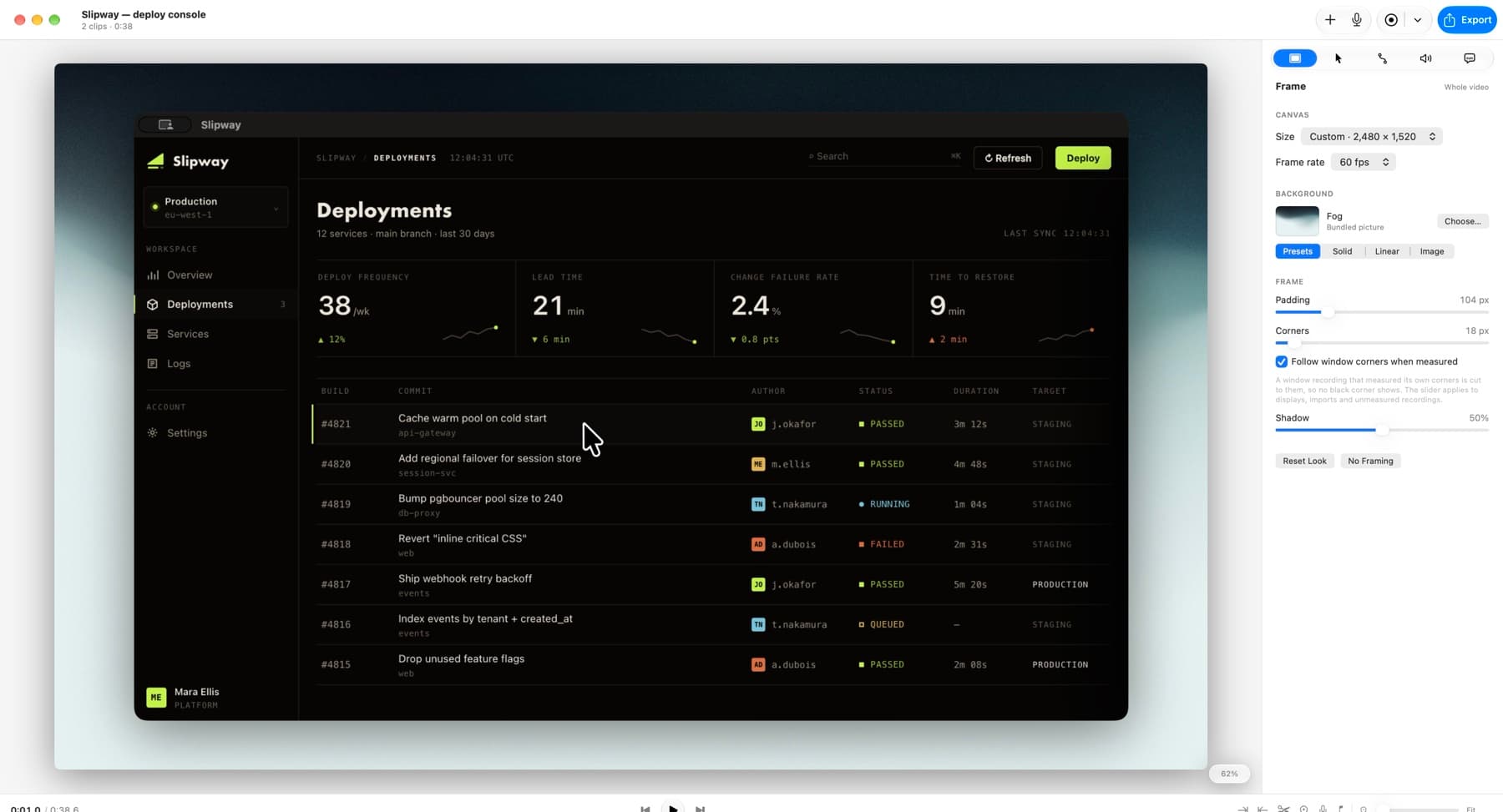
Task: Click the Overview label in the preview sidebar
Action: click(190, 275)
